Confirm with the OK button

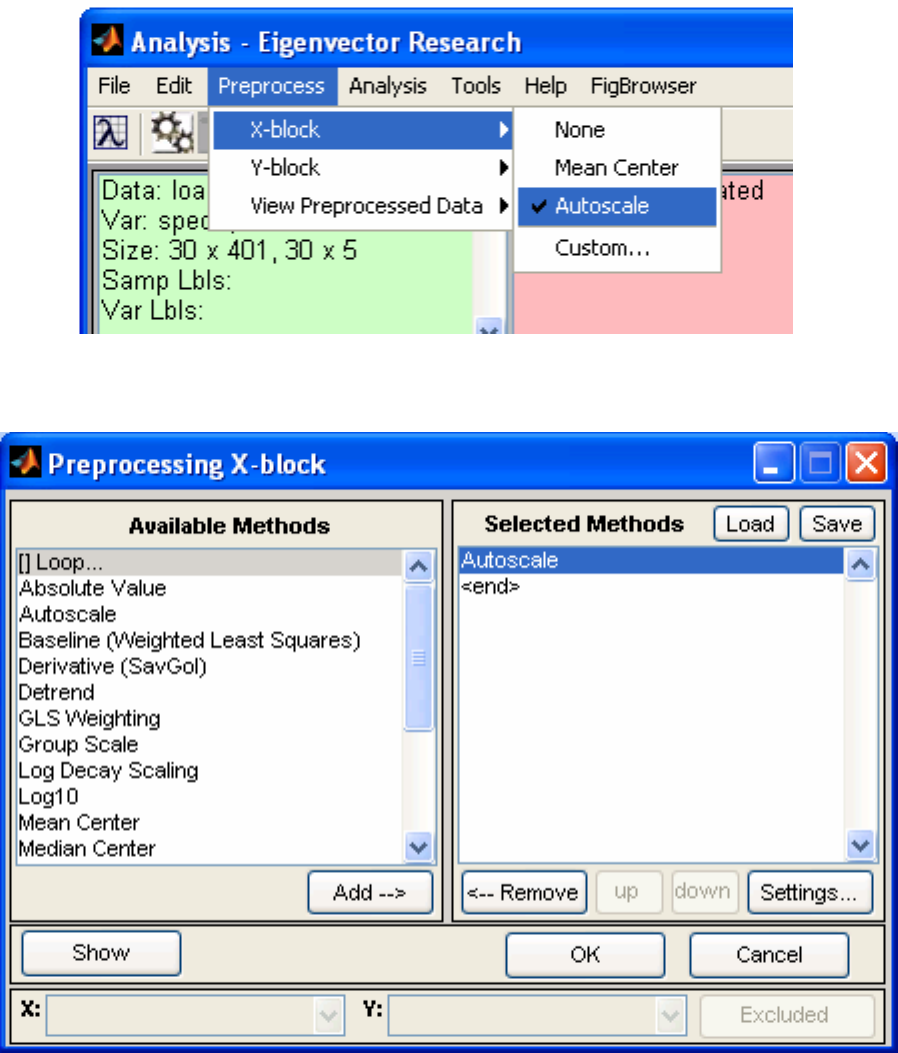pyautogui.click(x=585, y=954)
